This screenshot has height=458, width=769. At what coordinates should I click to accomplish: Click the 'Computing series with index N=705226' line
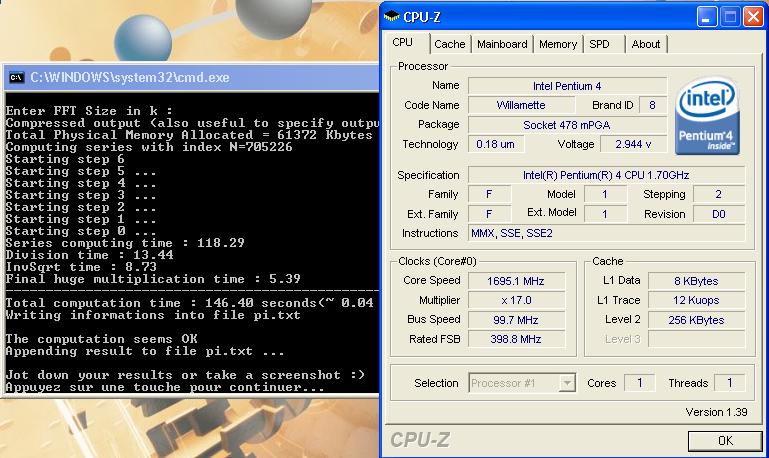(x=149, y=147)
